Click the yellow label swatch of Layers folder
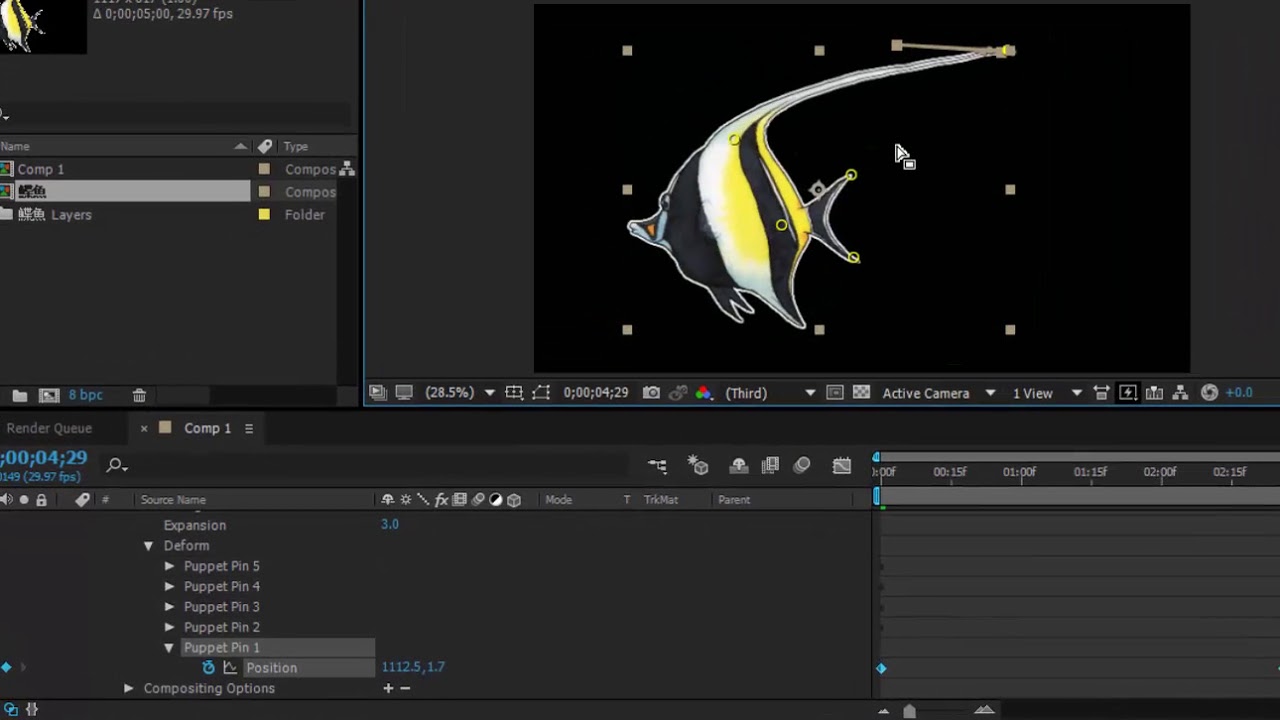Screen dimensions: 1280x720 pos(264,214)
